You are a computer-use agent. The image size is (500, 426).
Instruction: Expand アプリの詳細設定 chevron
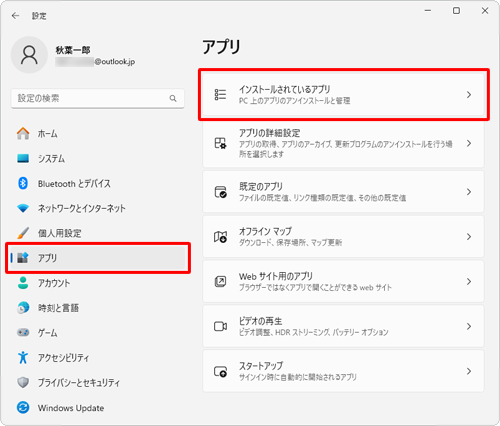click(469, 143)
